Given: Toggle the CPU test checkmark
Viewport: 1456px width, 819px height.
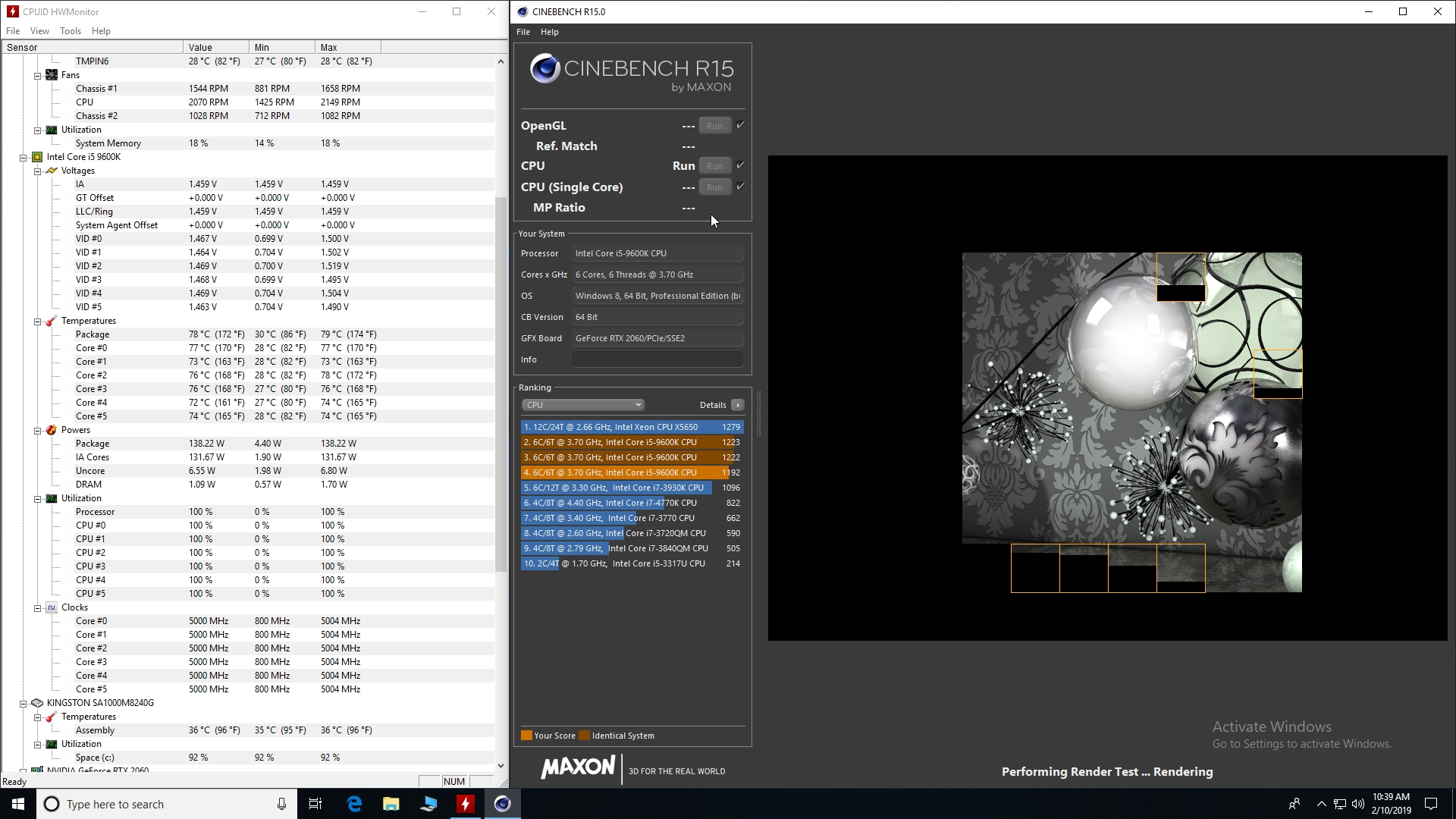Looking at the screenshot, I should [740, 165].
